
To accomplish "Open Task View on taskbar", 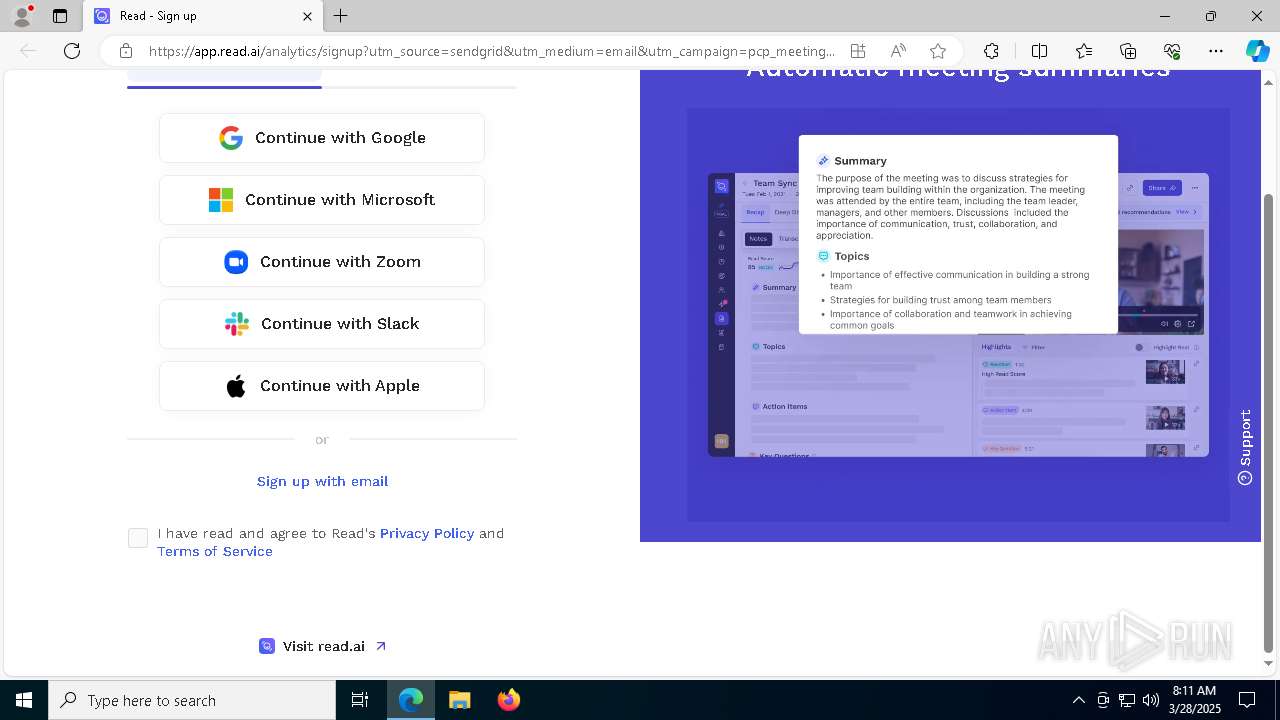I will click(360, 700).
